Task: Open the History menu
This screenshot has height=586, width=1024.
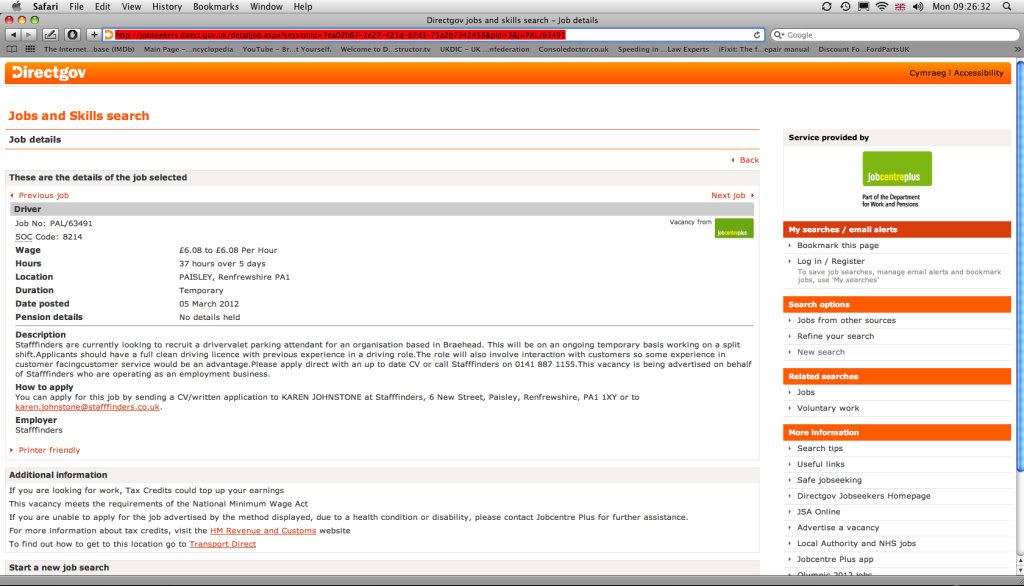Action: (x=167, y=7)
